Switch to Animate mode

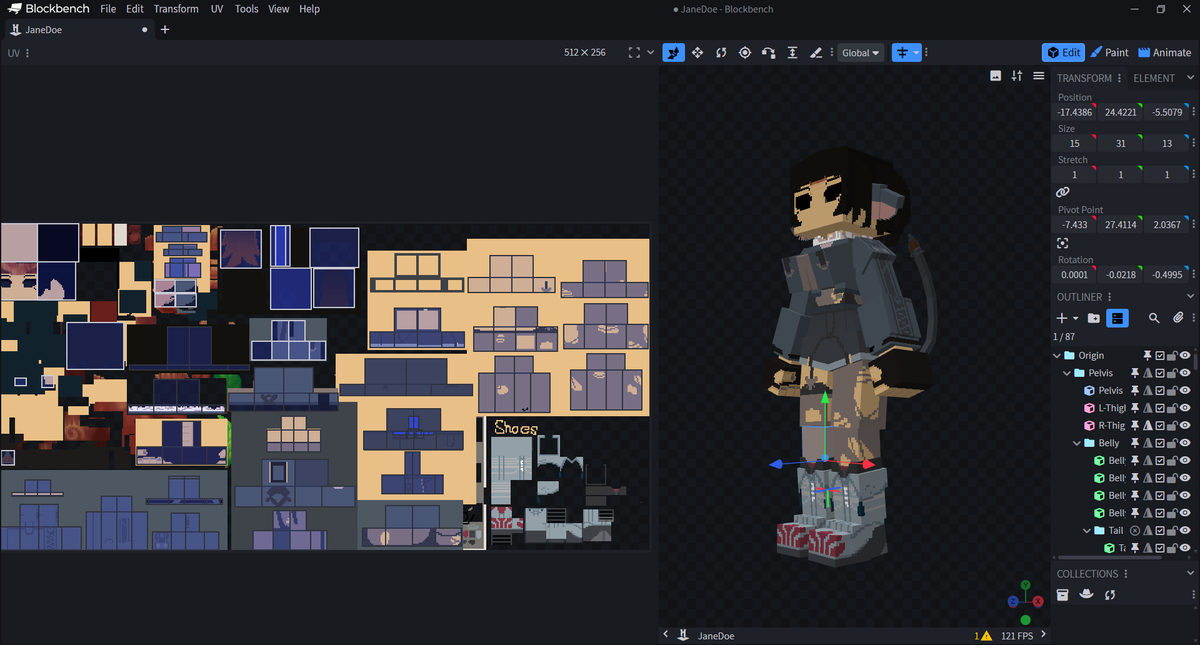click(x=1165, y=52)
